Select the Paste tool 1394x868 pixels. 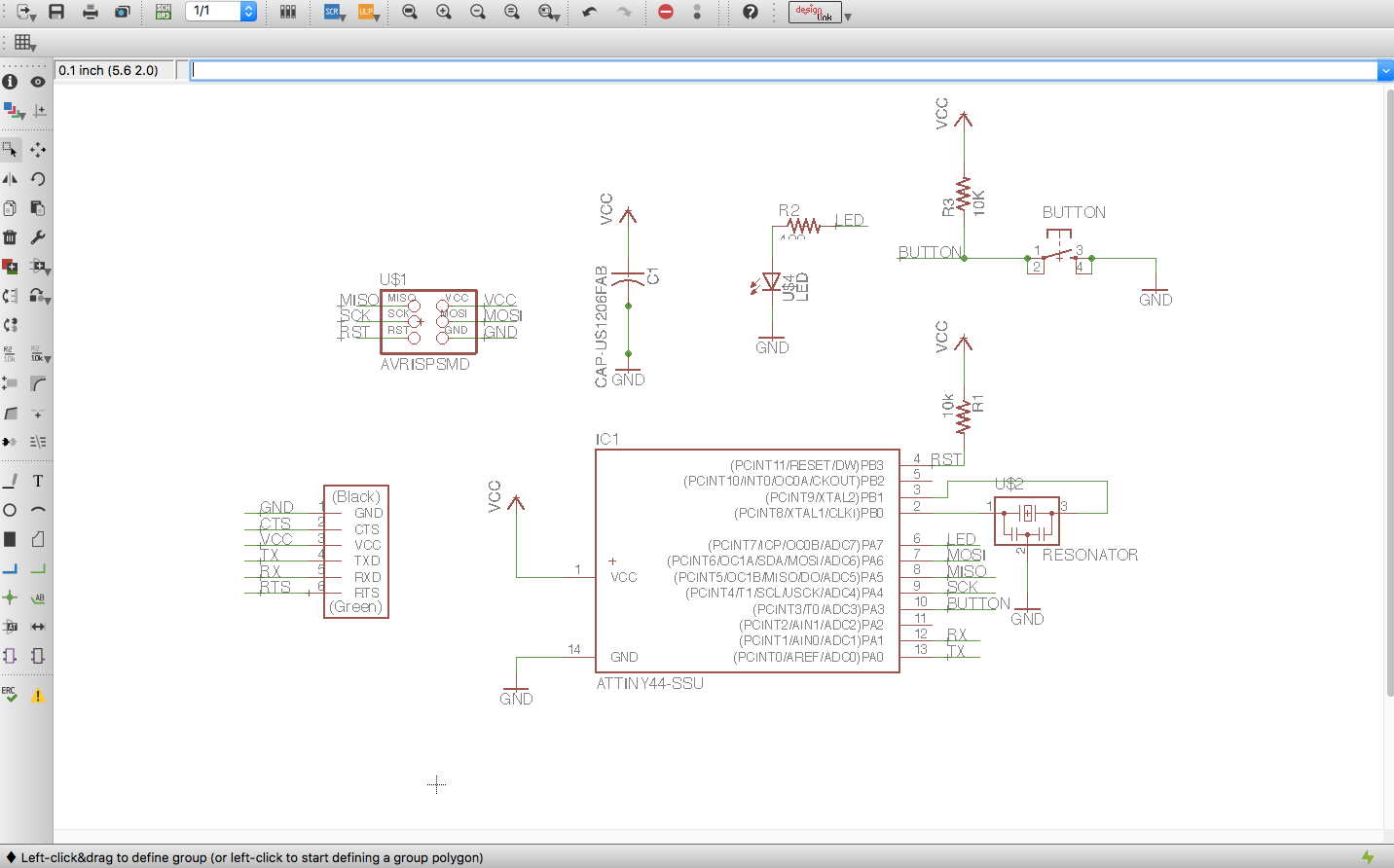tap(38, 208)
